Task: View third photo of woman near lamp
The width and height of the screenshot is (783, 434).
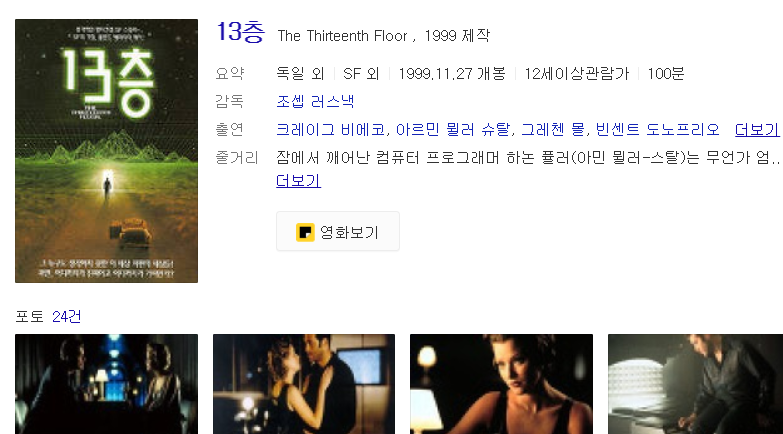Action: (501, 384)
